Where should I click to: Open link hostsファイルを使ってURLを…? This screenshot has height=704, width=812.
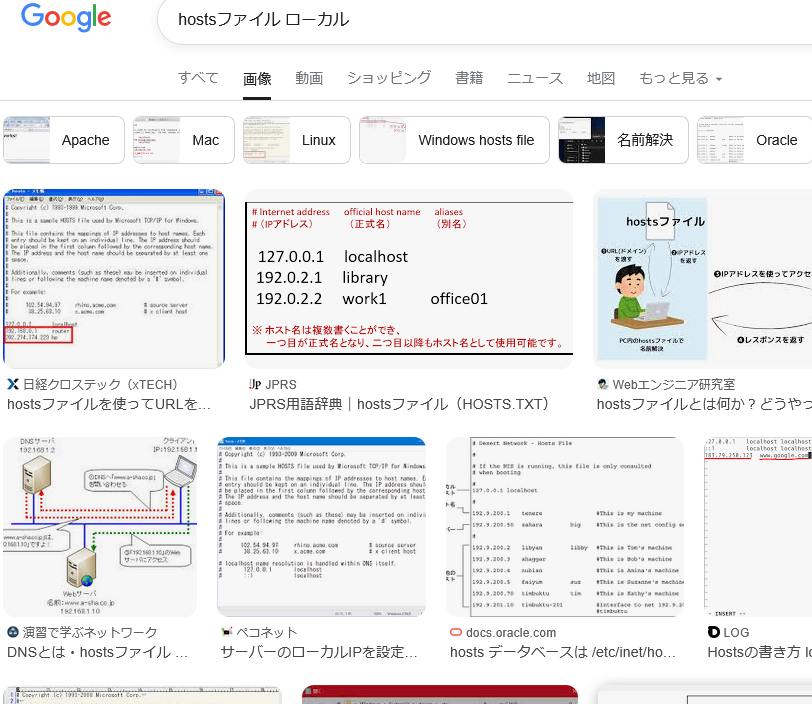(x=109, y=404)
